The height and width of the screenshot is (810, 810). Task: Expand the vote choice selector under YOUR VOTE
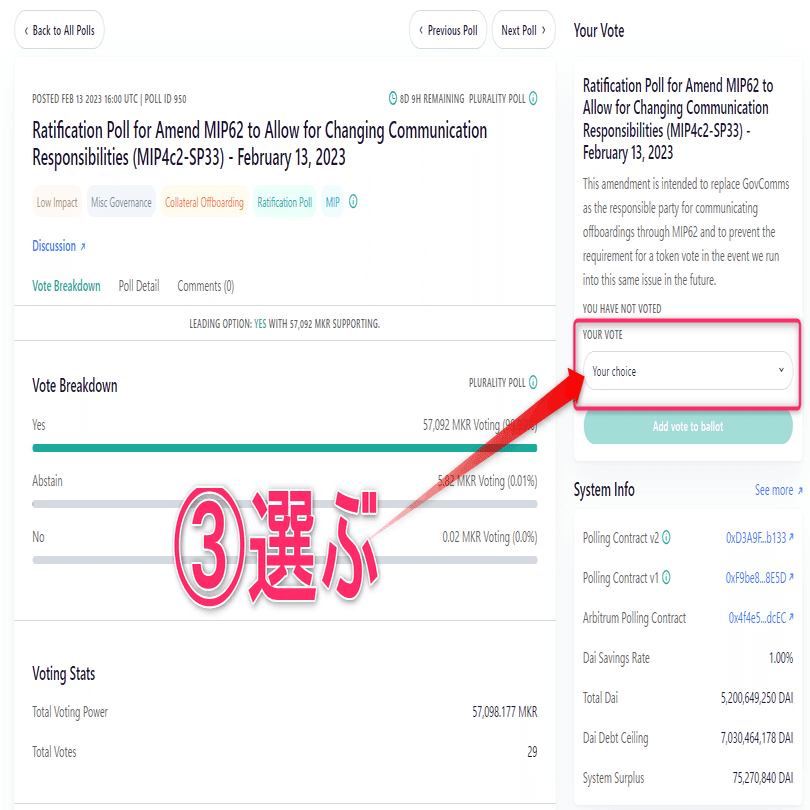[x=687, y=370]
